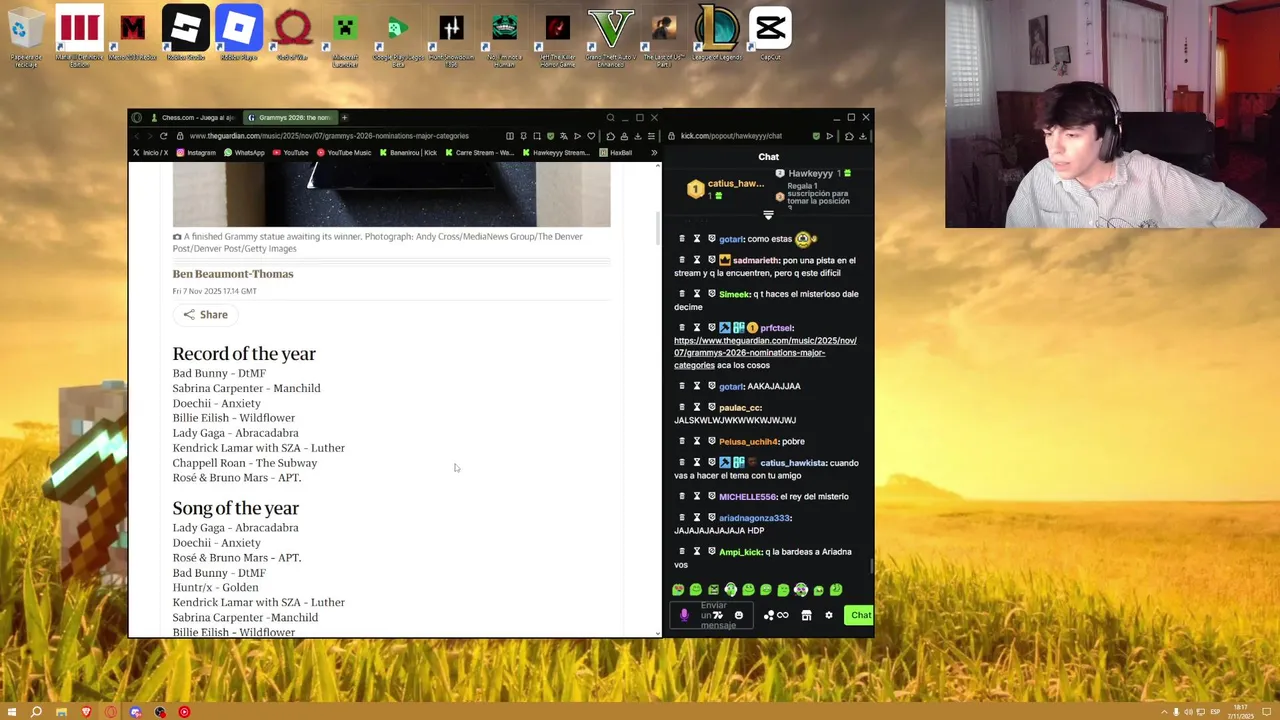This screenshot has height=720, width=1280.
Task: Click the tab search magnifier icon
Action: tap(610, 118)
